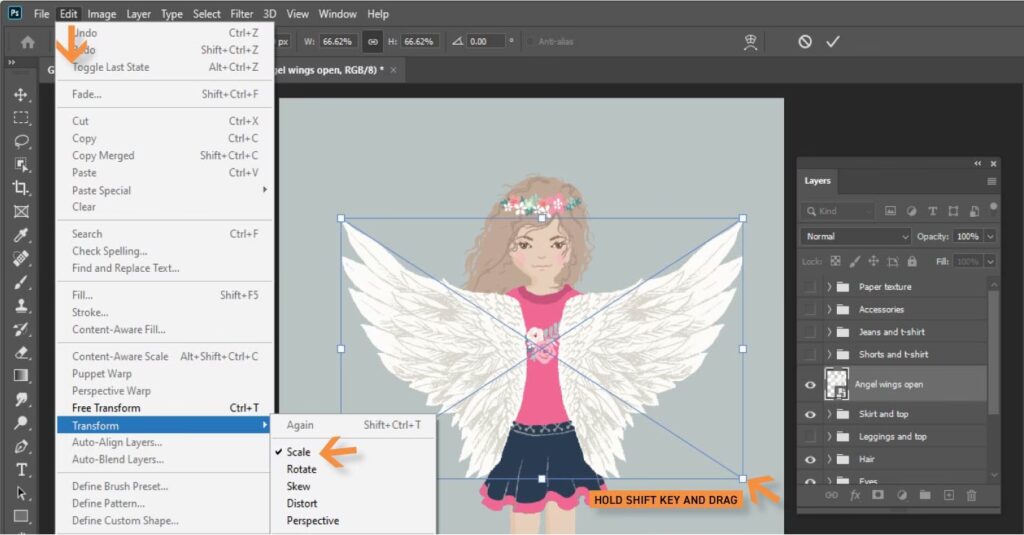Click the layers panel scrollbar
The width and height of the screenshot is (1024, 535).
(x=992, y=350)
